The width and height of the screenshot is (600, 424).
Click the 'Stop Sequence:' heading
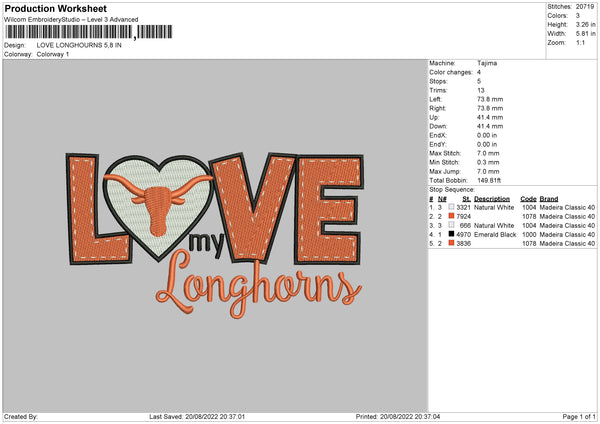[452, 190]
